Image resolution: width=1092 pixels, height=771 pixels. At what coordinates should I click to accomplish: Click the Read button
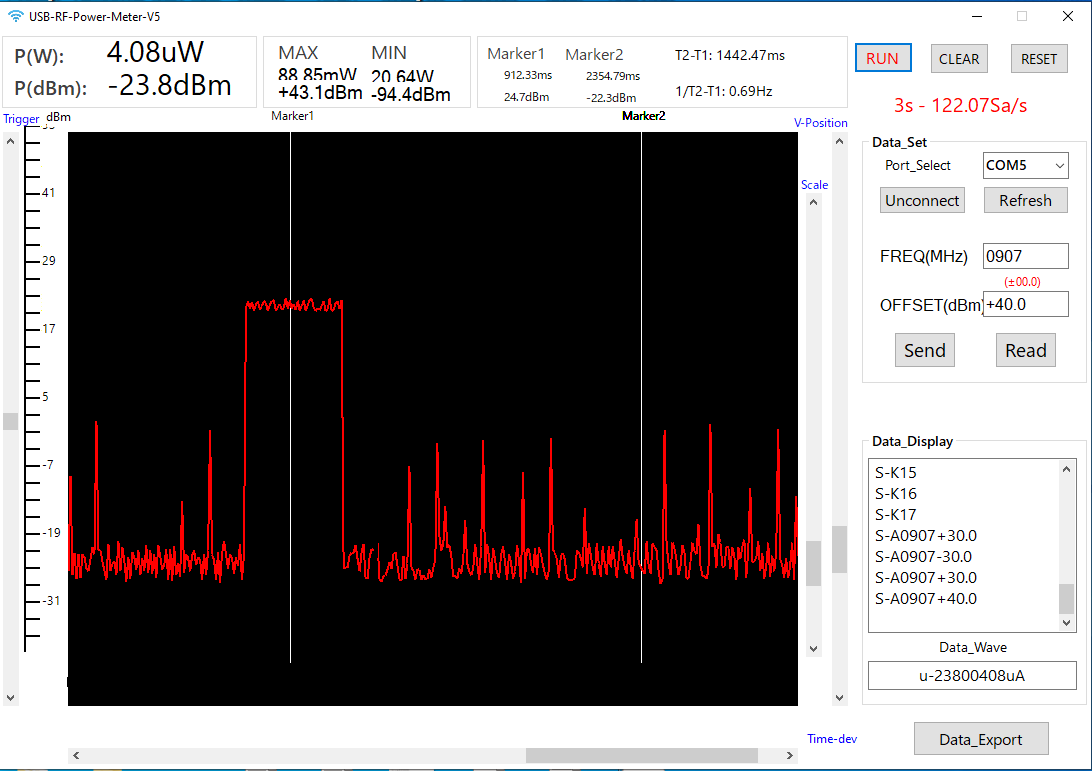pos(1025,350)
